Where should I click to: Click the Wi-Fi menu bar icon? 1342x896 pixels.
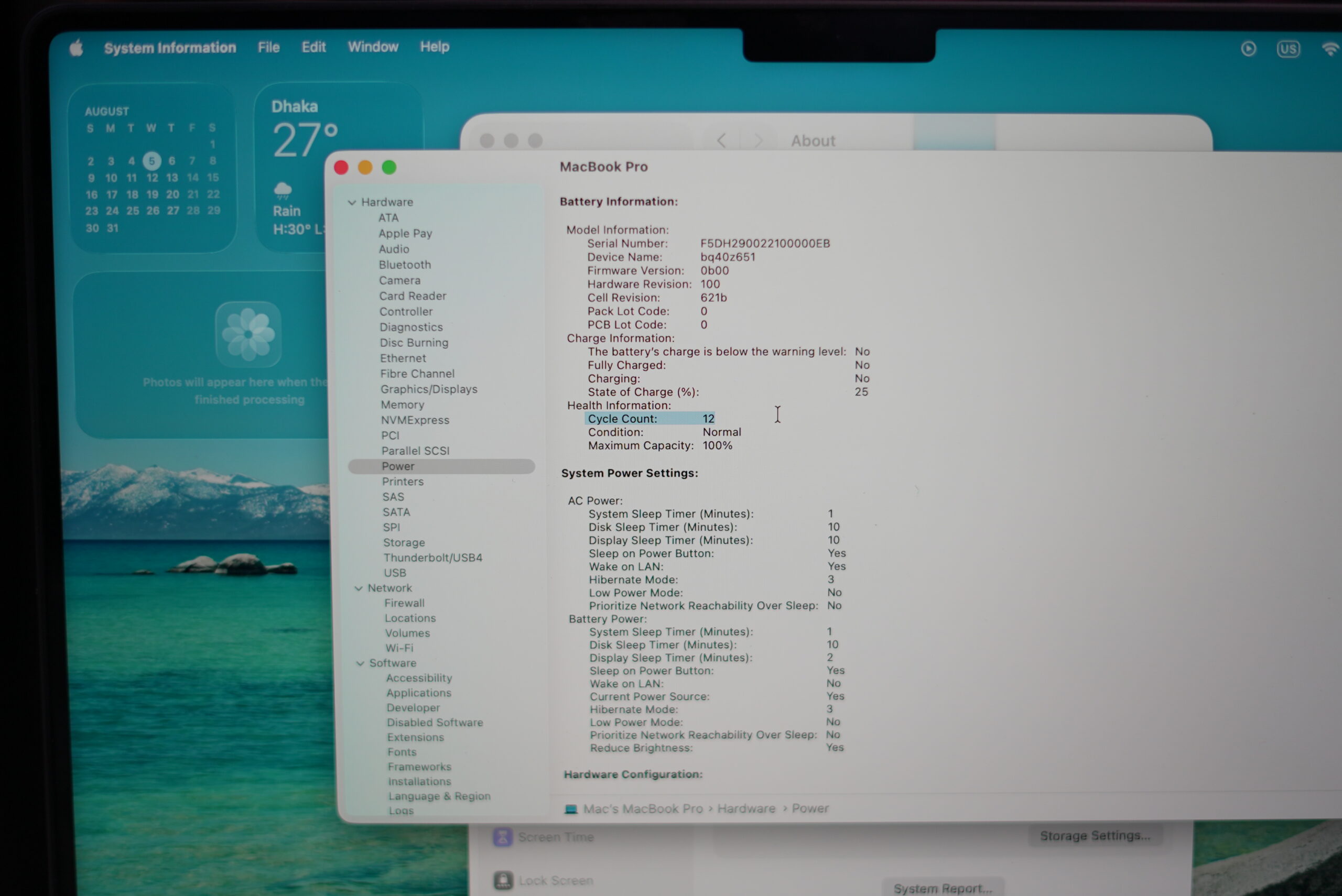tap(1330, 49)
